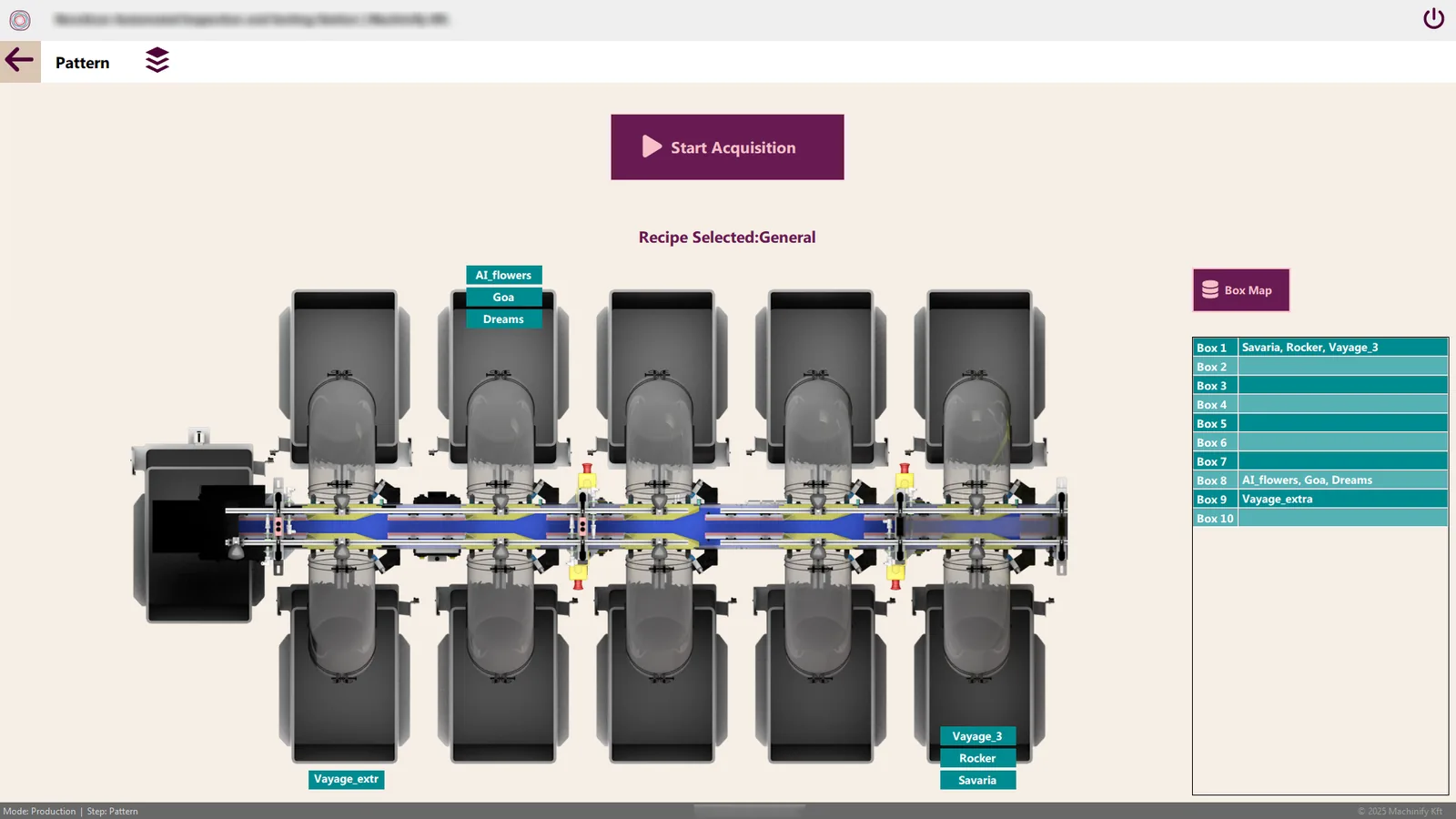
Task: Click the Recipe Selected:General text
Action: [727, 238]
